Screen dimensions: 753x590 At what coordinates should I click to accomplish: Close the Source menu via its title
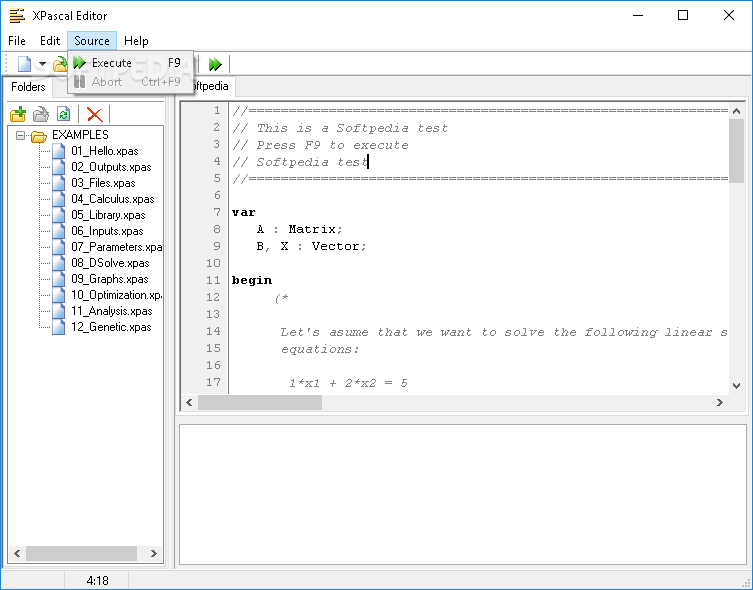click(x=92, y=41)
